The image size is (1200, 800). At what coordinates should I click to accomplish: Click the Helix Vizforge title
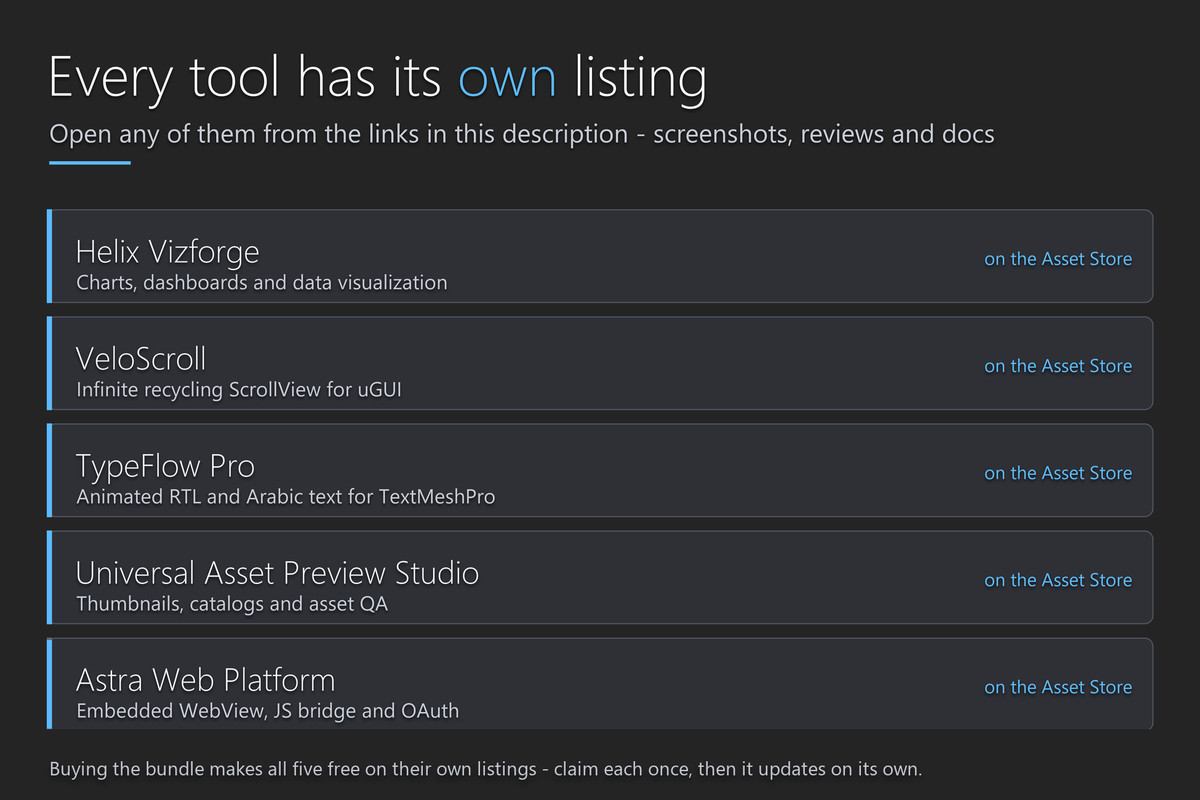click(168, 251)
